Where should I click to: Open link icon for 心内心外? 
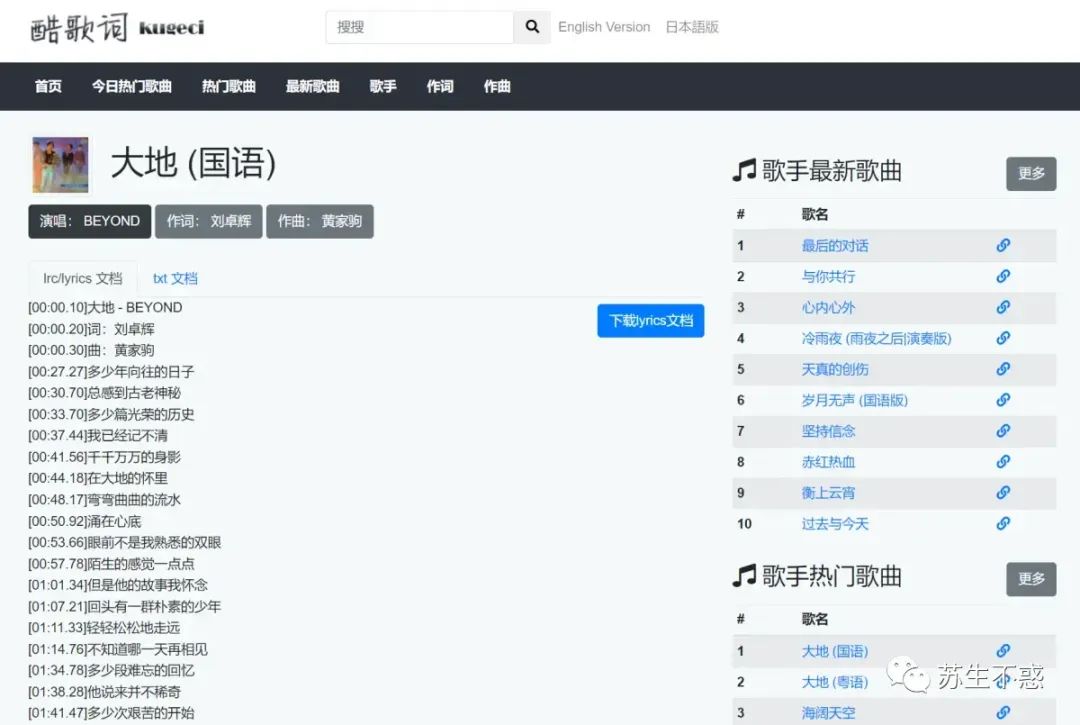click(1003, 307)
